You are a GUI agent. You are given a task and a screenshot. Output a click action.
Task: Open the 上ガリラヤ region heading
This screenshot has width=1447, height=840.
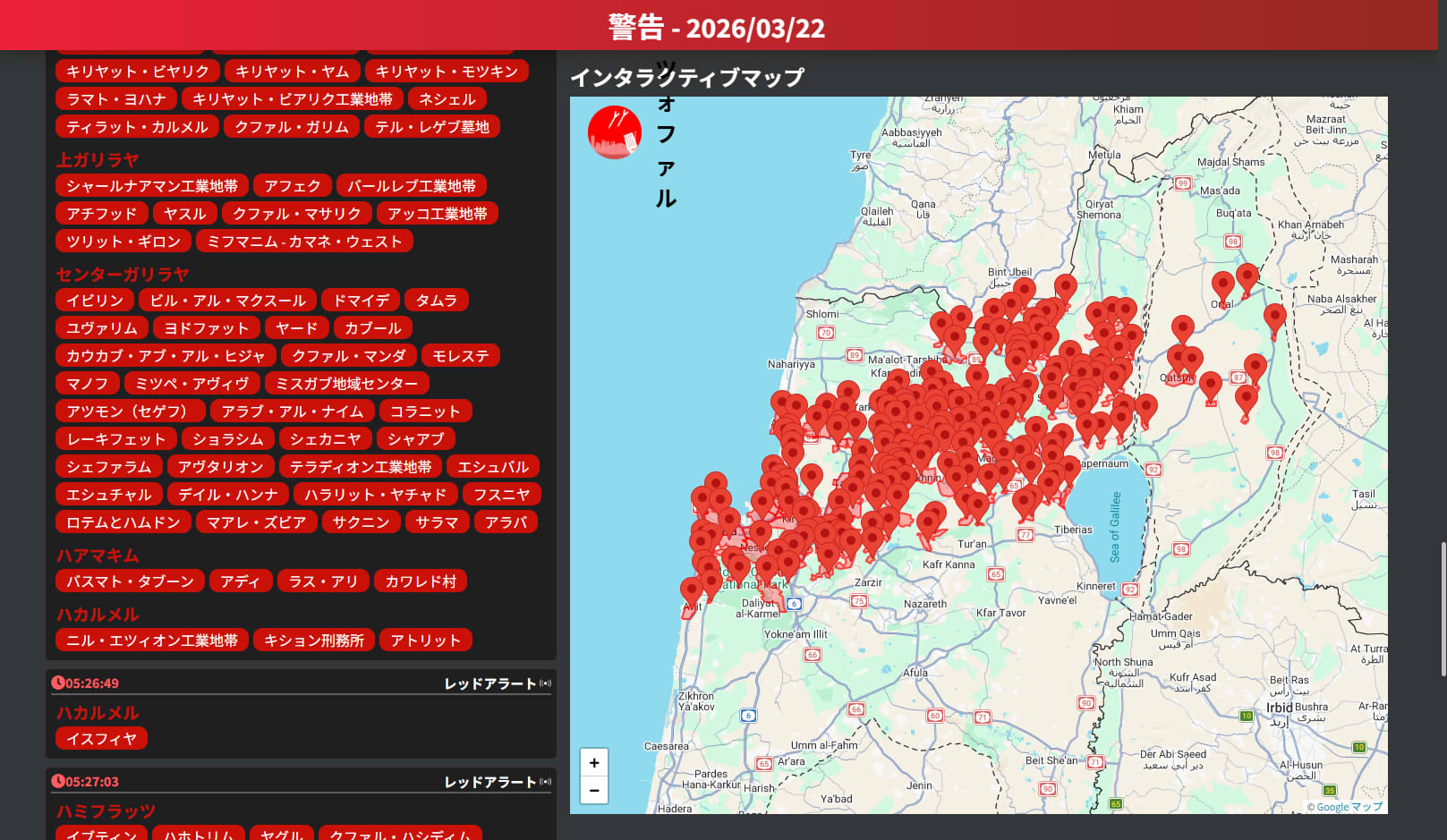coord(98,160)
